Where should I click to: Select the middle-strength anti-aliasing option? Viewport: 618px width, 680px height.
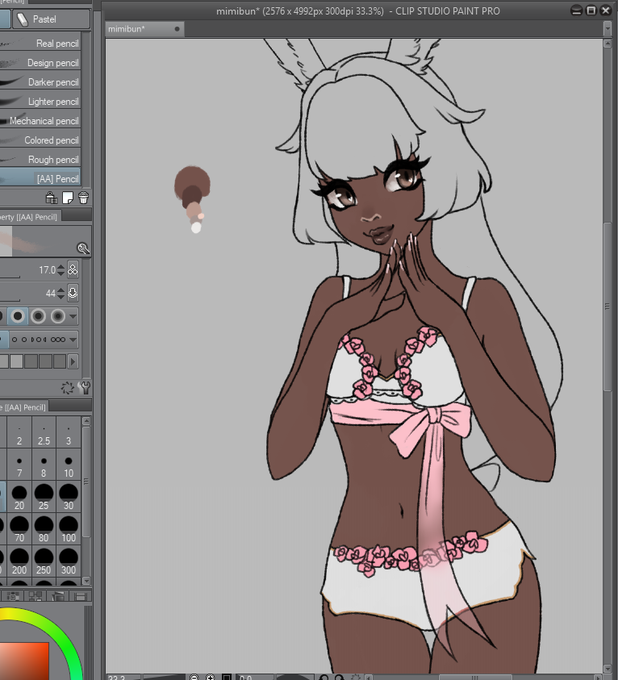click(x=38, y=316)
